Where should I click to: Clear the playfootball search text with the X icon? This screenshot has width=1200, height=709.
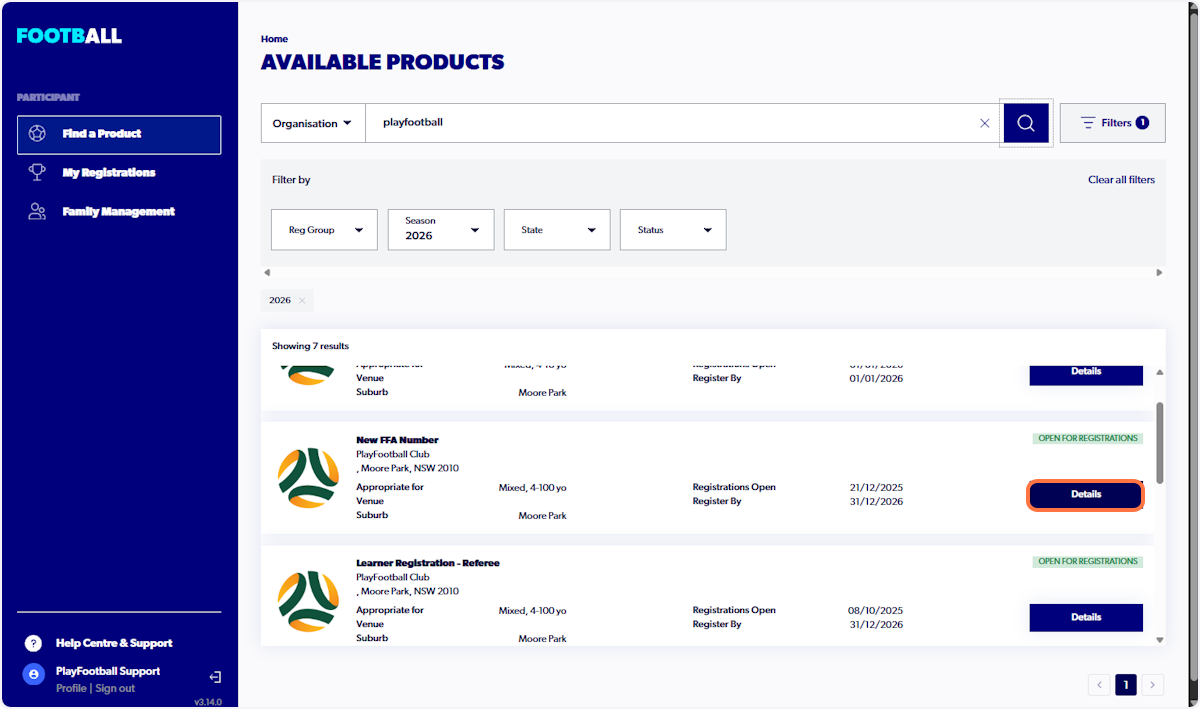click(x=984, y=122)
